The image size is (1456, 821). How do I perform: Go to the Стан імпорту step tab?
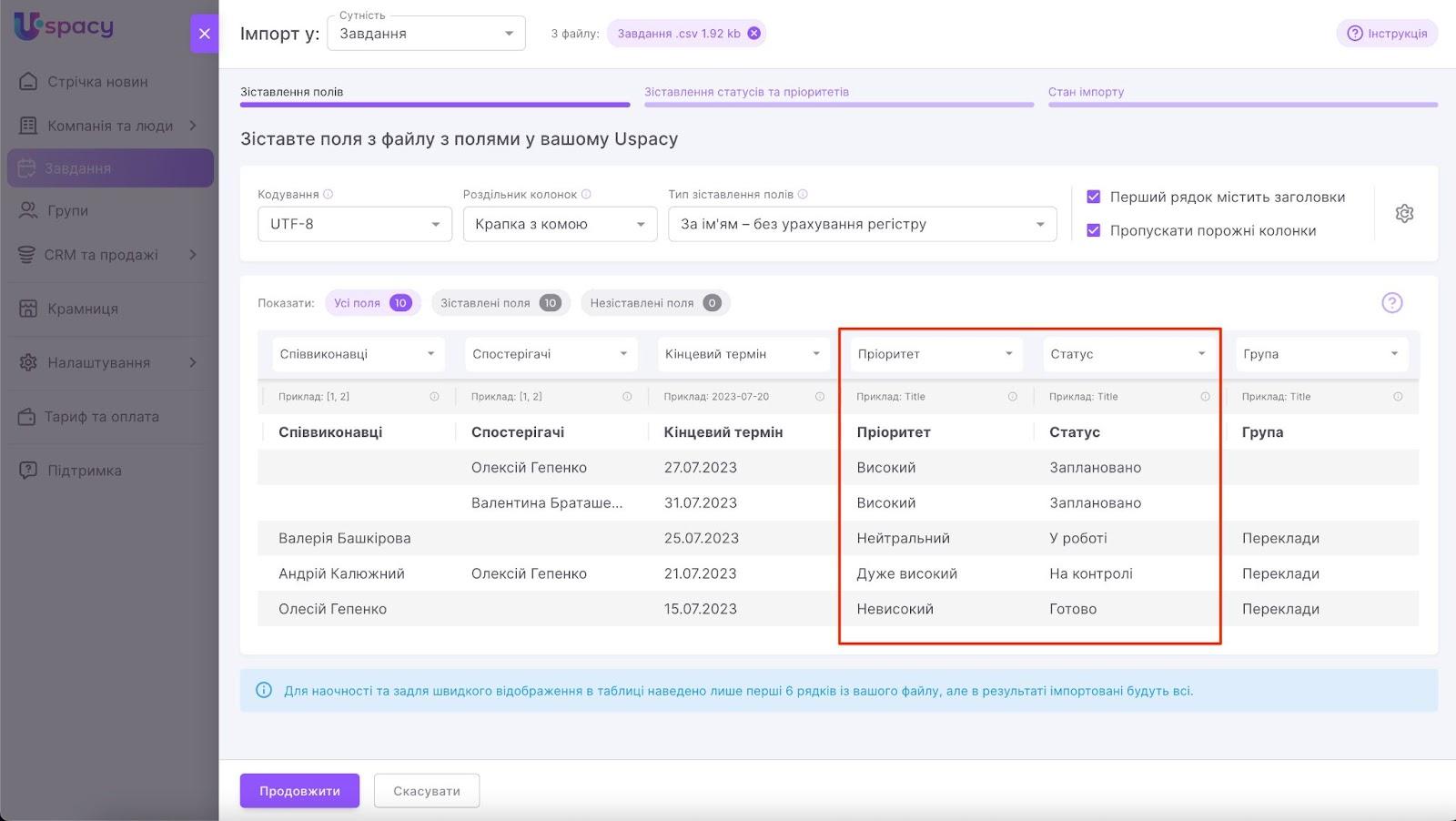point(1086,92)
